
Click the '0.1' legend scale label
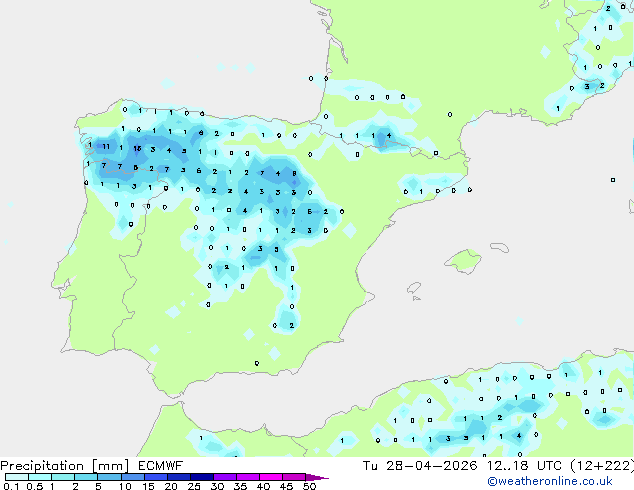(x=11, y=486)
